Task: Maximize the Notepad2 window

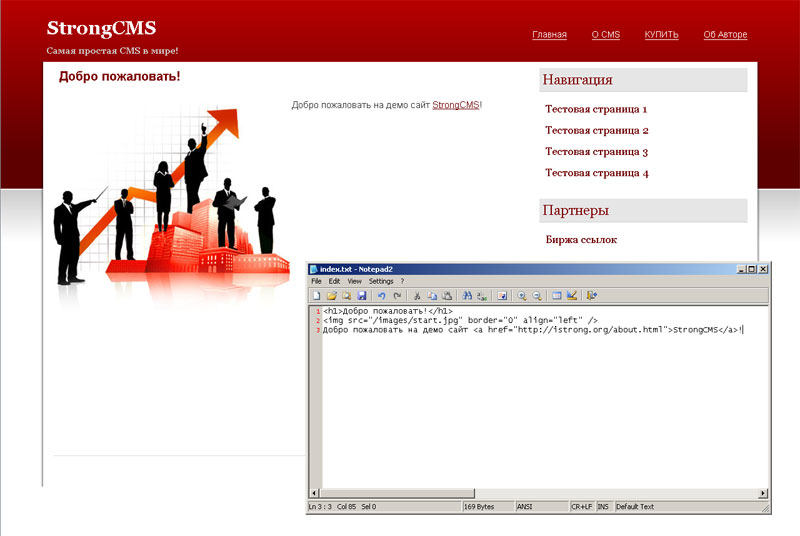Action: coord(752,269)
